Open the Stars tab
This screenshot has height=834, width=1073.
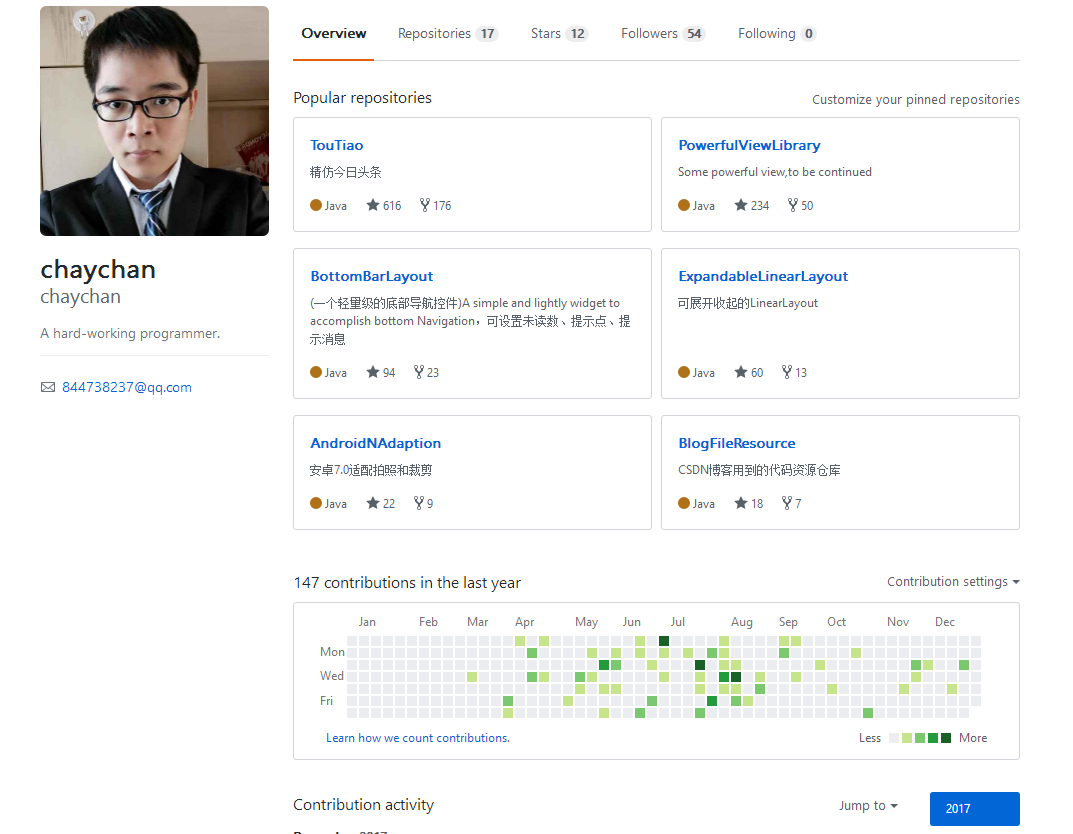559,34
